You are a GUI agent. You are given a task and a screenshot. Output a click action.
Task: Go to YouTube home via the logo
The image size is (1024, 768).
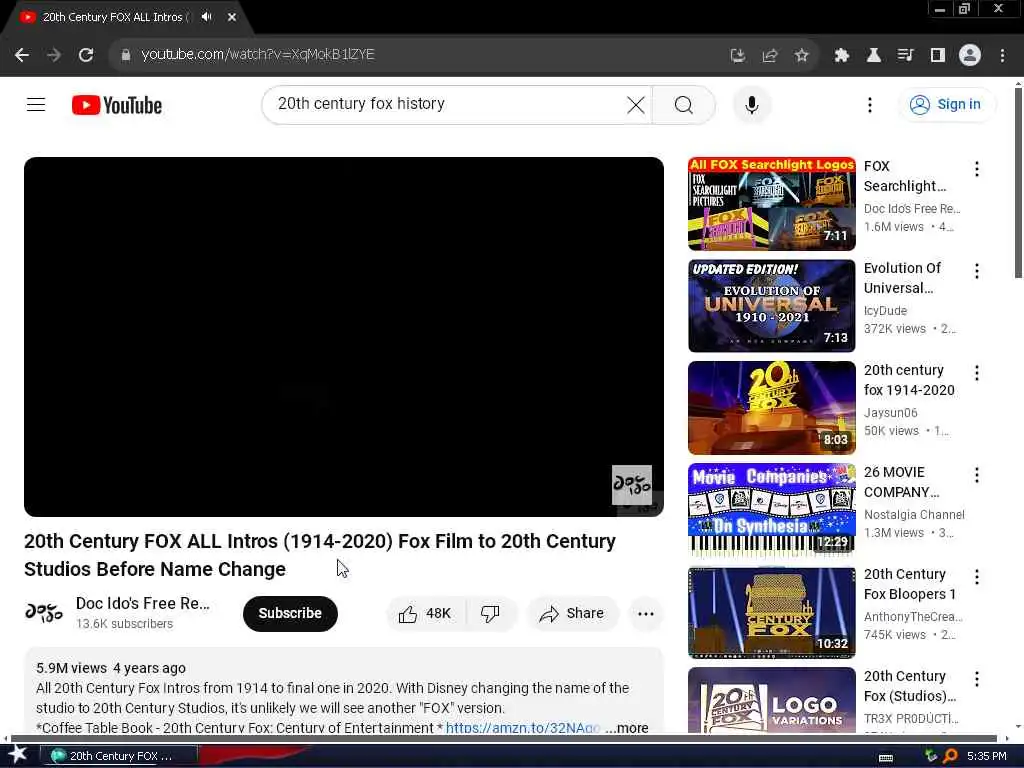[x=117, y=105]
